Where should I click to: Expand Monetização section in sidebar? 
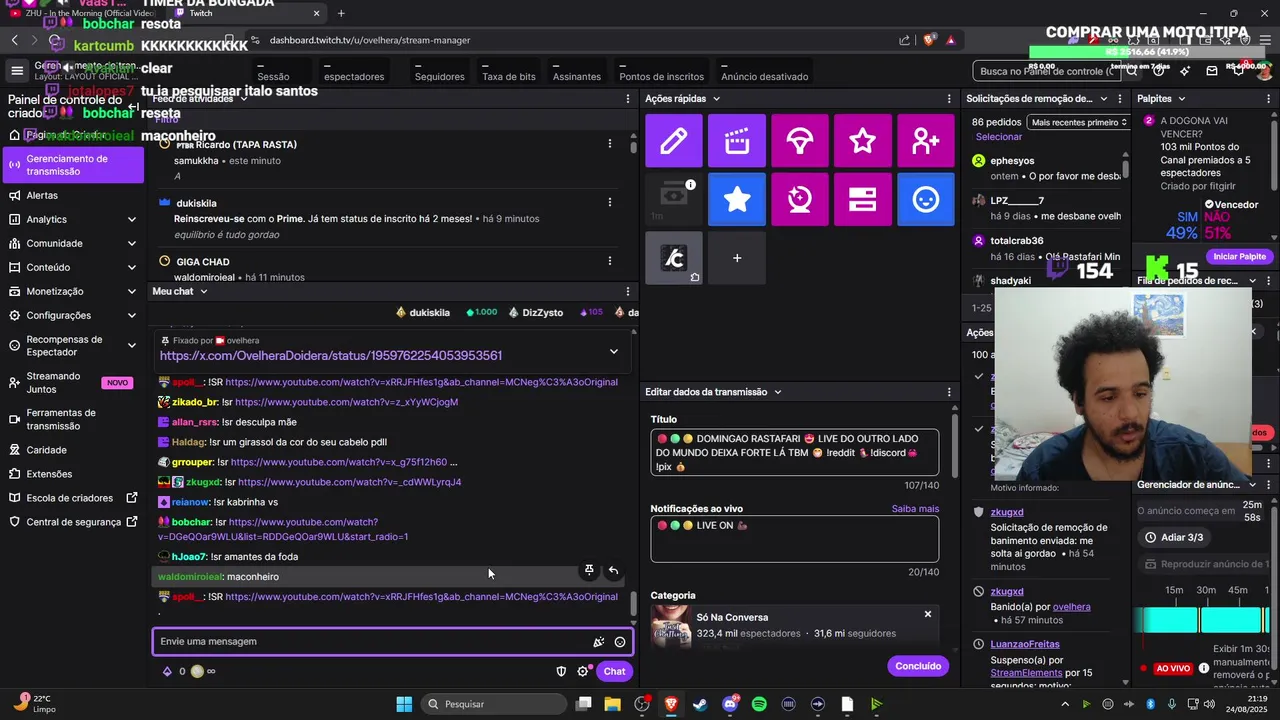(132, 291)
